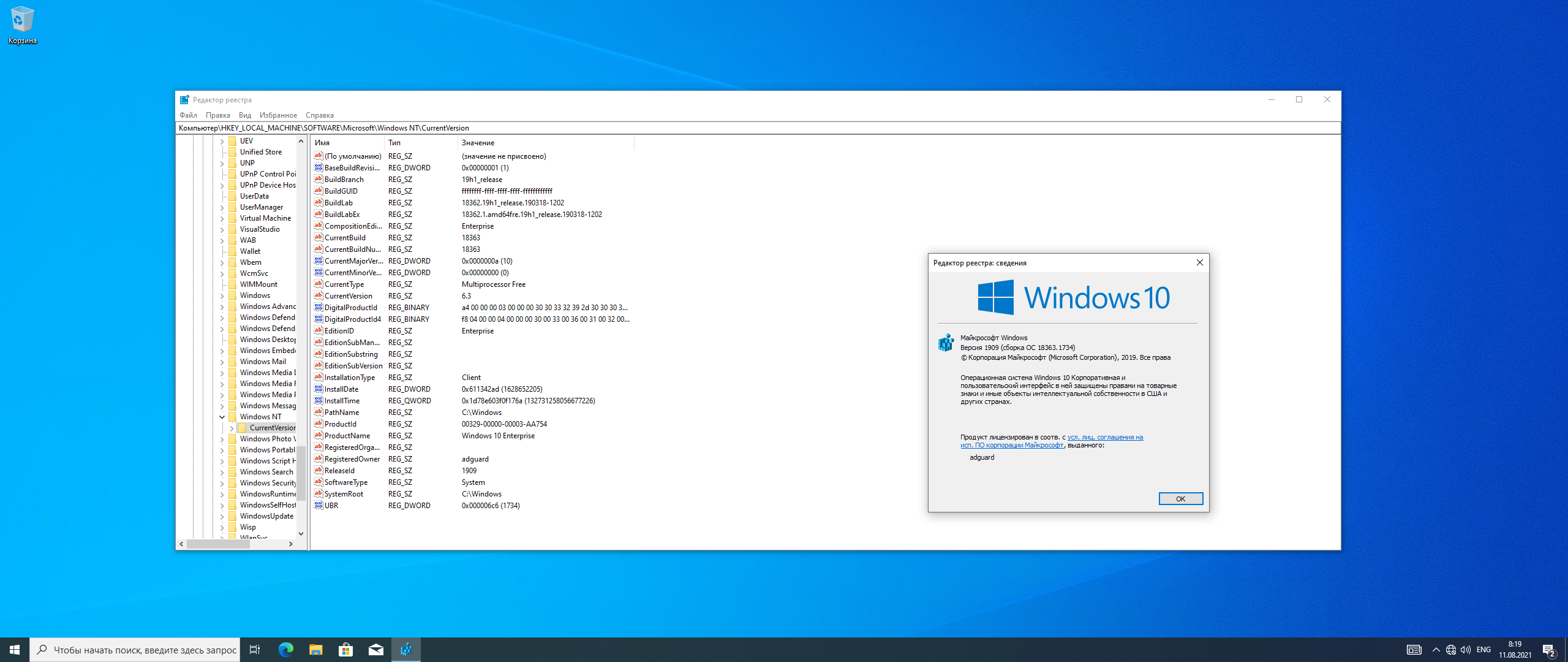The image size is (1568, 662).
Task: Select the WIMMount tree item
Action: click(258, 284)
